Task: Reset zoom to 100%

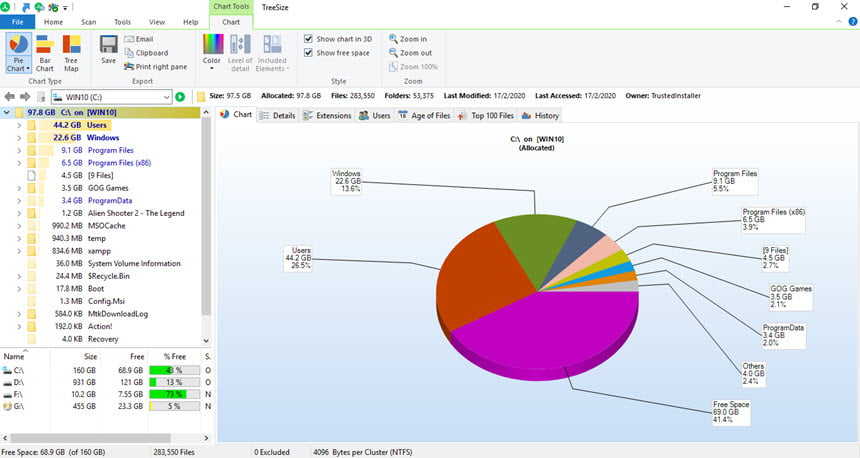Action: click(413, 66)
